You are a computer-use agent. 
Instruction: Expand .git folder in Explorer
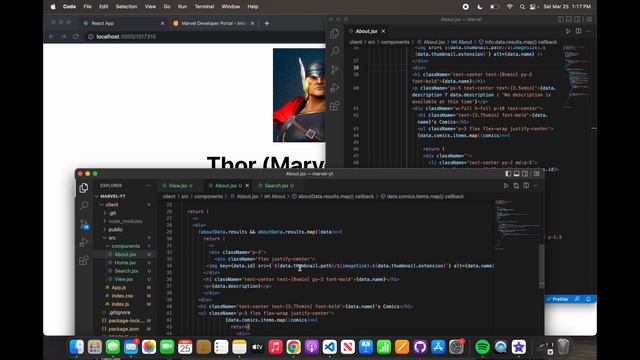[112, 213]
